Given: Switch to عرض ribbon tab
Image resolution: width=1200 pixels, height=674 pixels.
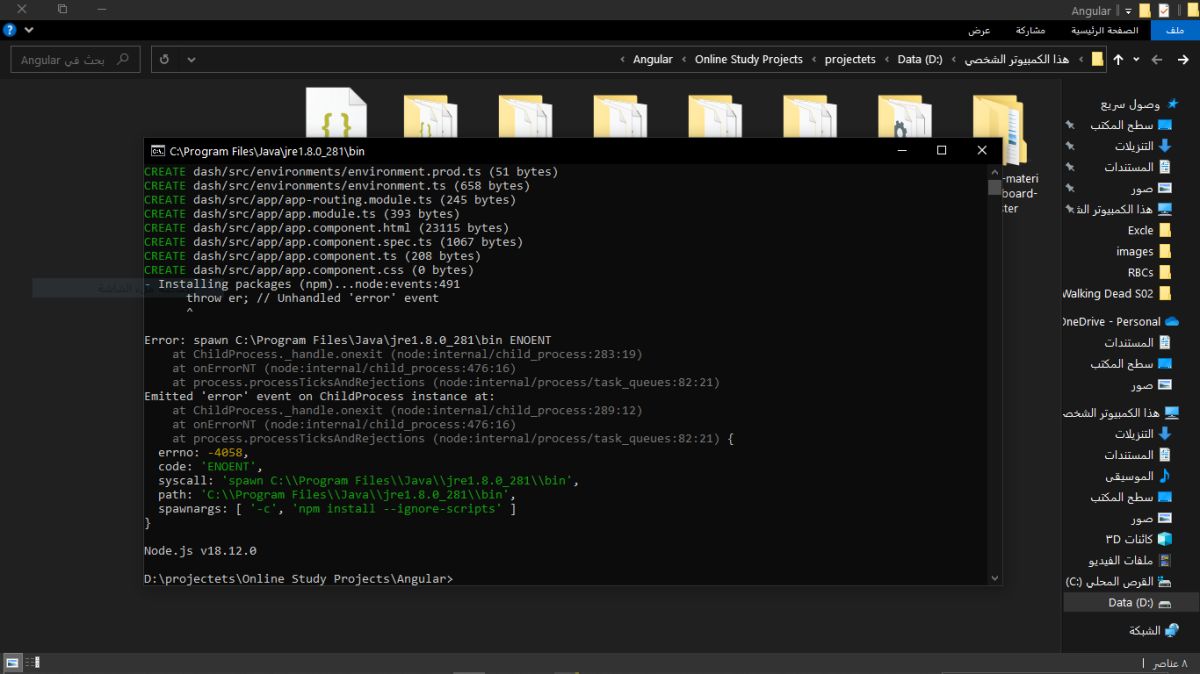Looking at the screenshot, I should click(978, 30).
